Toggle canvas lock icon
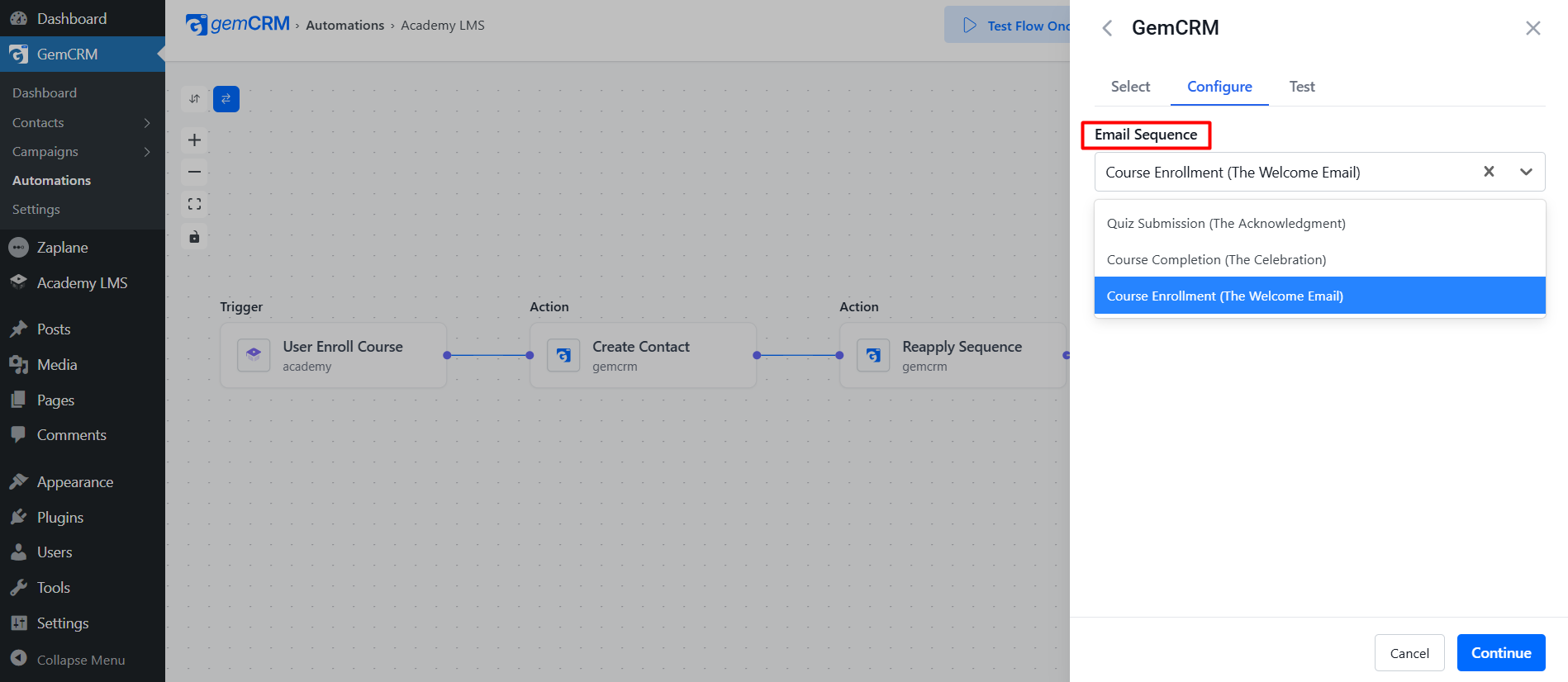Viewport: 1568px width, 682px height. click(x=194, y=237)
